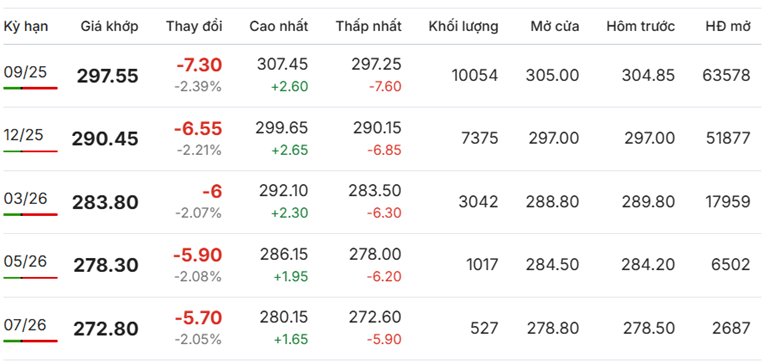
Task: Click the Cao nhất column header
Action: [278, 26]
